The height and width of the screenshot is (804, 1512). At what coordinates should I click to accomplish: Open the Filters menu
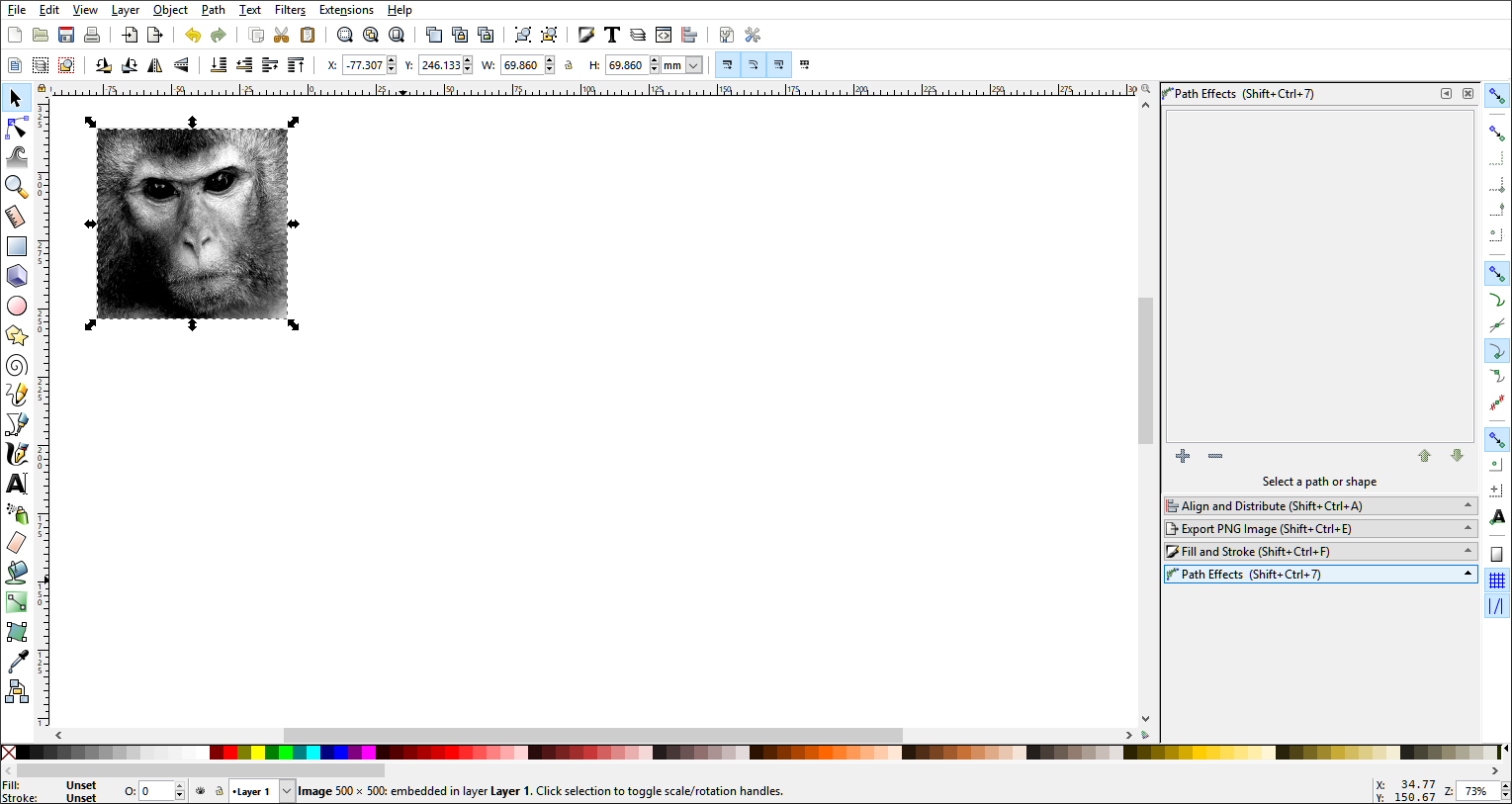290,10
